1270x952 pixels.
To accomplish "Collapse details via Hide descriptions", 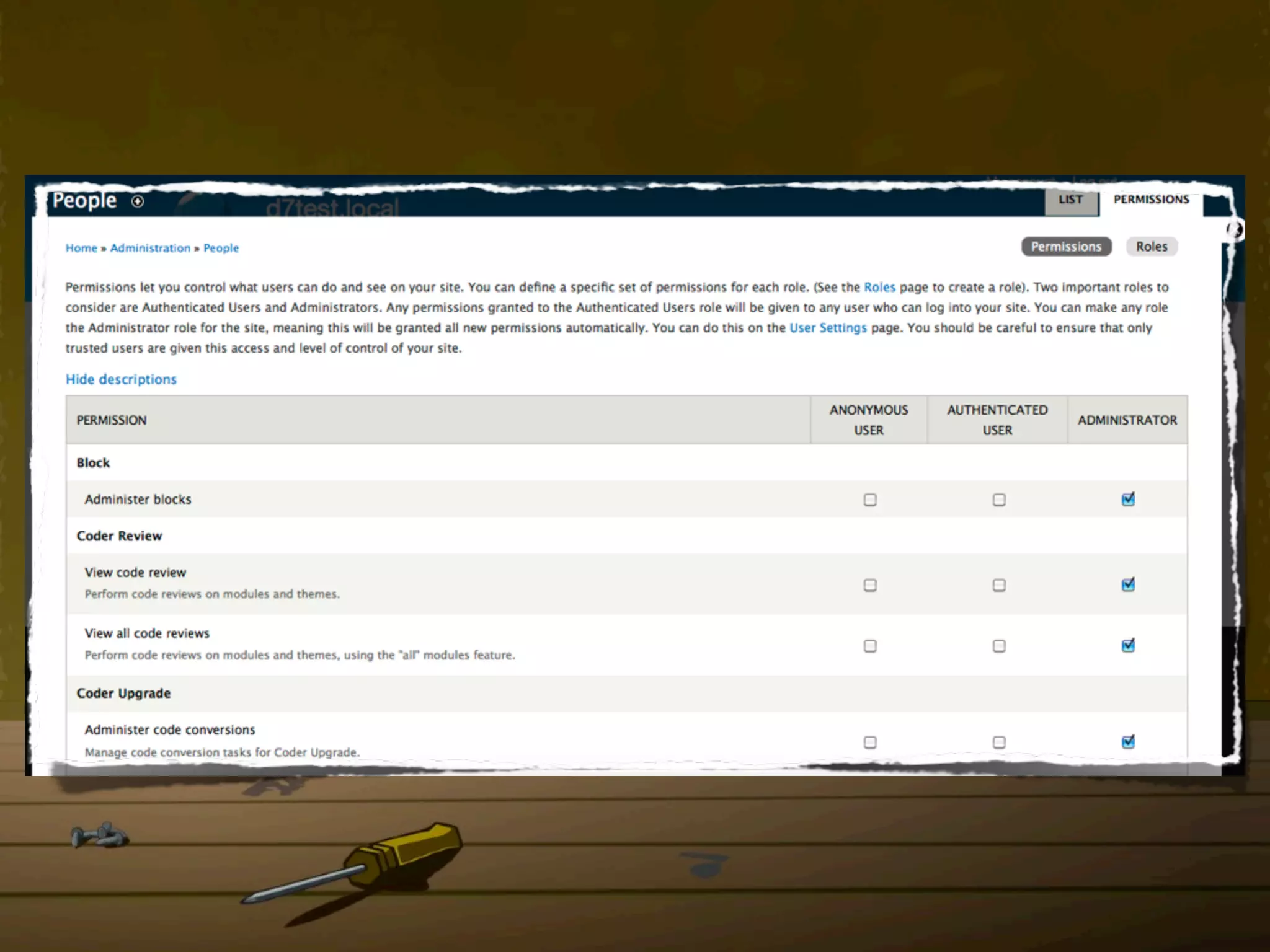I will point(121,379).
